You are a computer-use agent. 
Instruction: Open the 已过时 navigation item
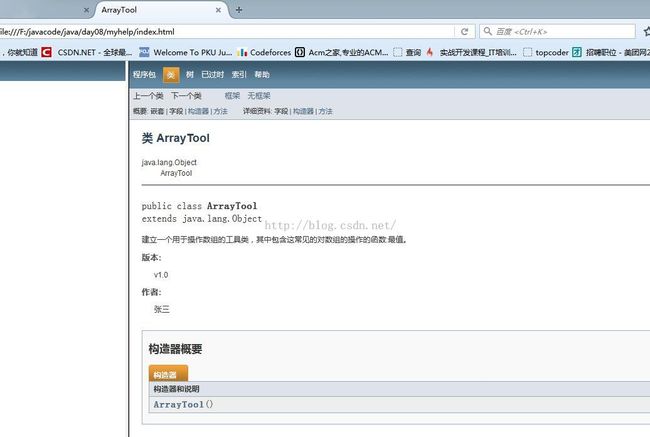(x=212, y=74)
